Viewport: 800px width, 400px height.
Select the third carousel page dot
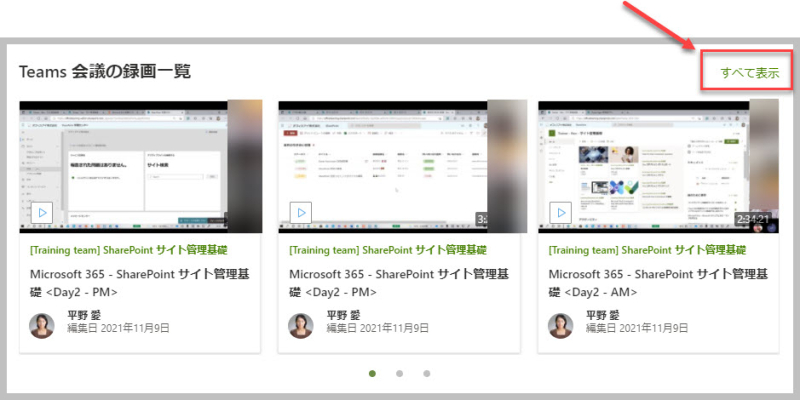click(427, 373)
